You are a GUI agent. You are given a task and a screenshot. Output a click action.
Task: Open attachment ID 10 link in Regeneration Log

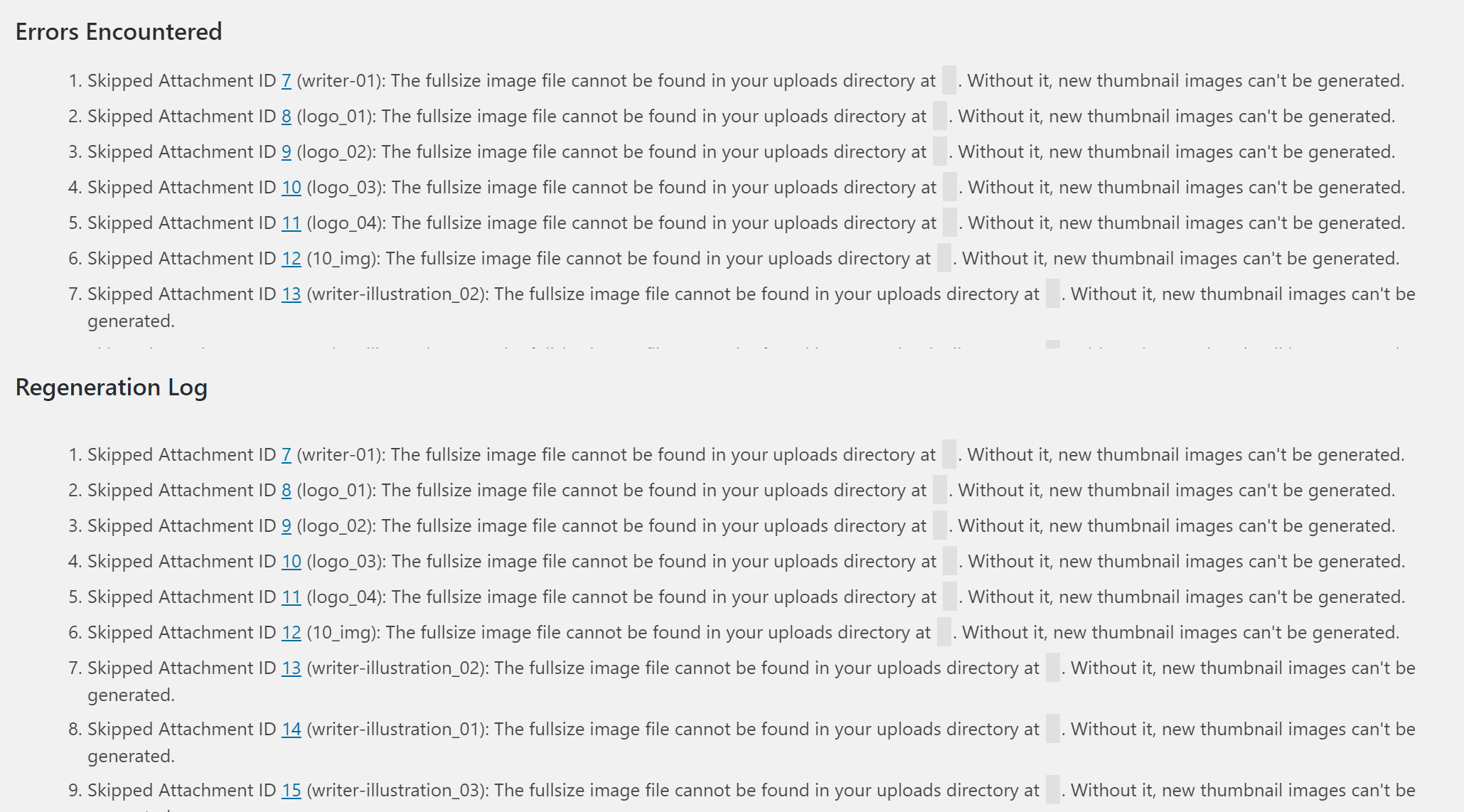point(292,562)
